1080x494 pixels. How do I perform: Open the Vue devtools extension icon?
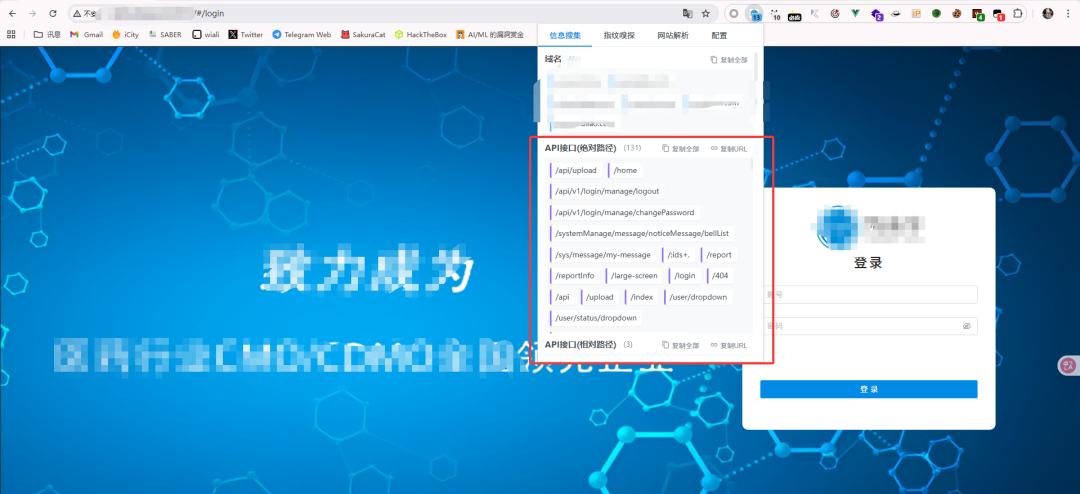pos(855,13)
